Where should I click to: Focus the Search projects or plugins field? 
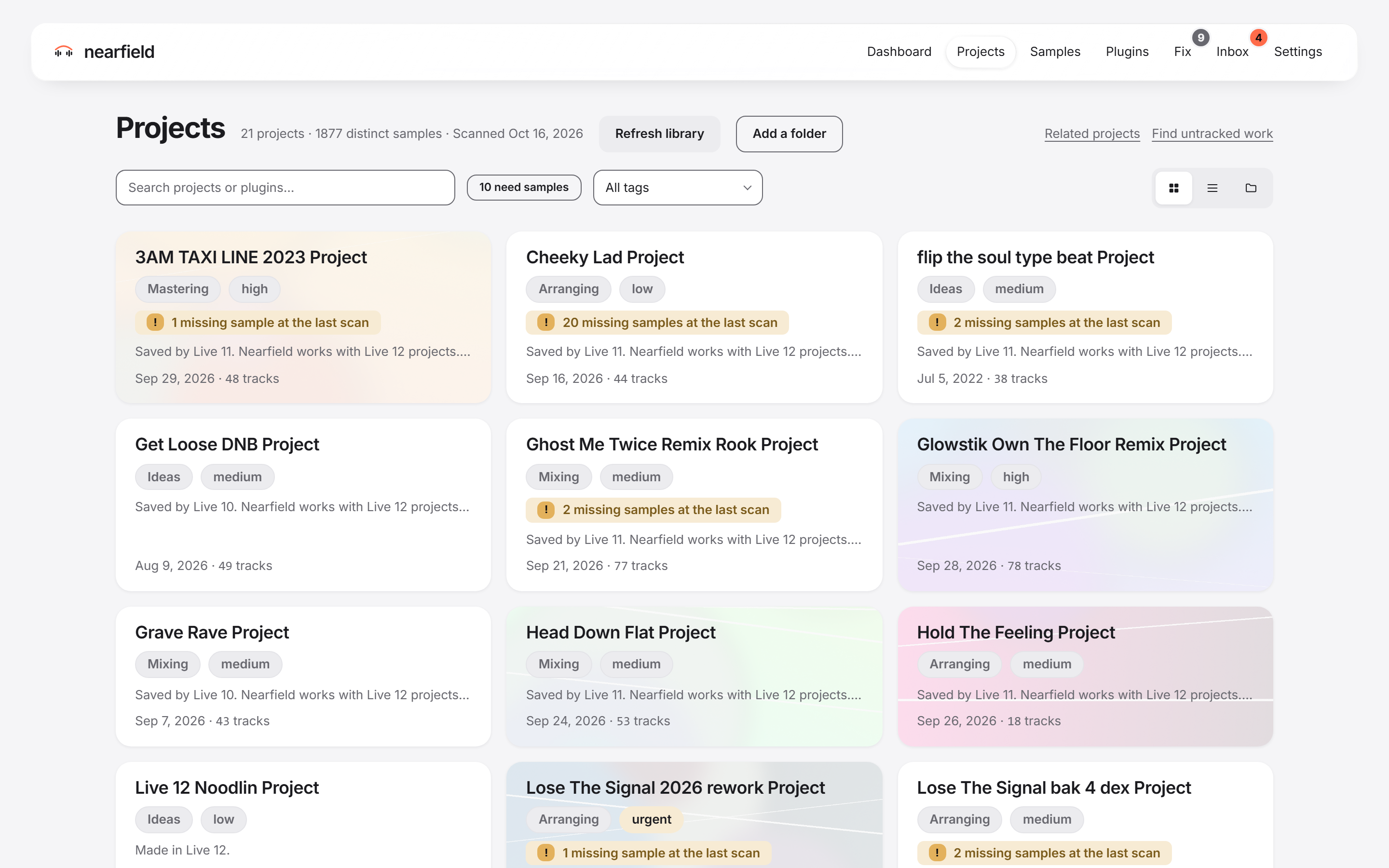pos(285,188)
